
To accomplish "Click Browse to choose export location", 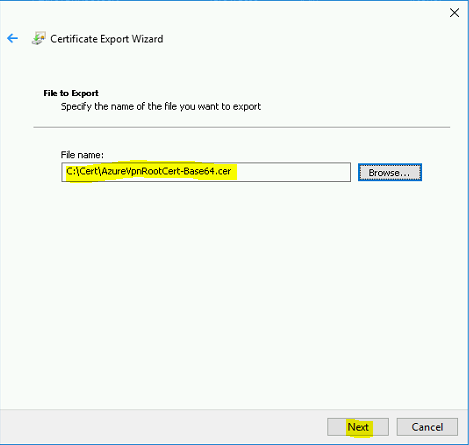I will tap(390, 172).
